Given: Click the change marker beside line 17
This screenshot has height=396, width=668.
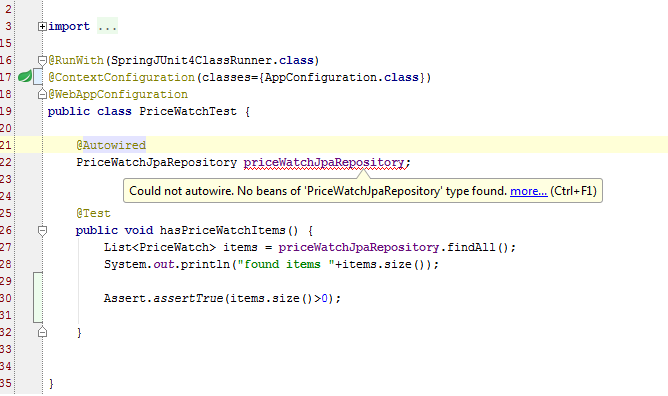Looking at the screenshot, I should 37,77.
